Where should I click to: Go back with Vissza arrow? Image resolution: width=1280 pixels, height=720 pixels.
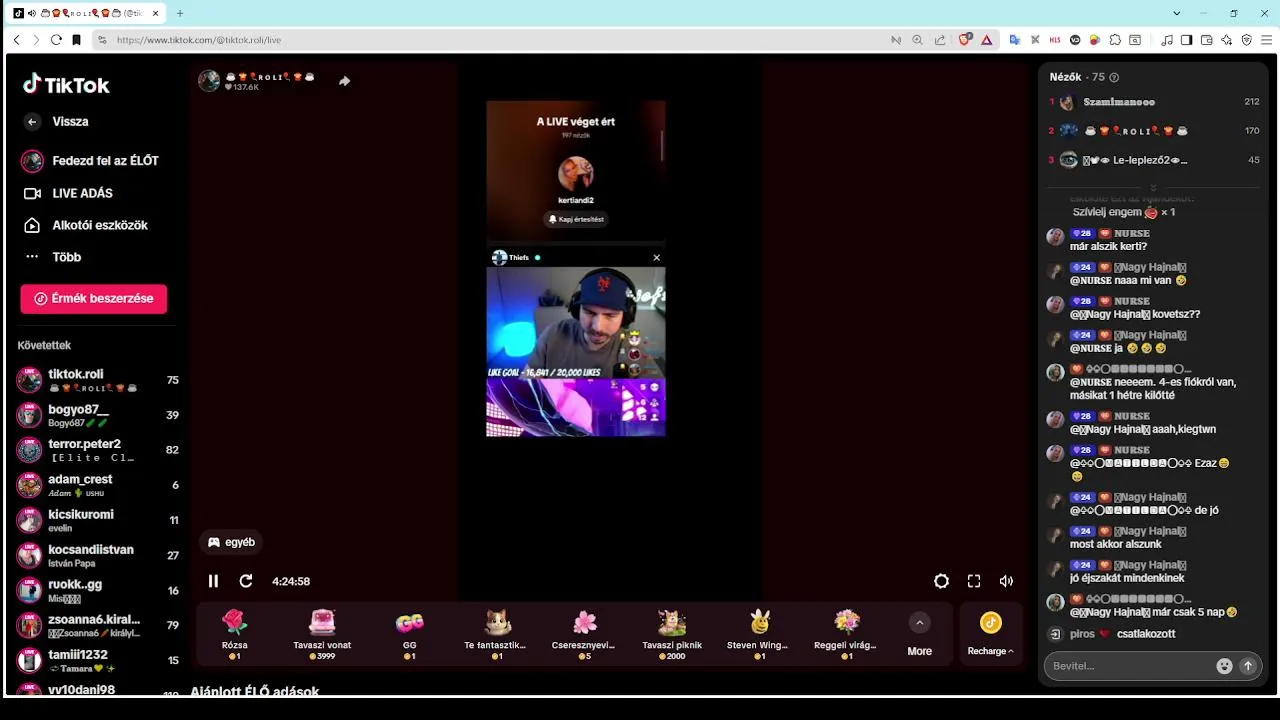(x=57, y=121)
